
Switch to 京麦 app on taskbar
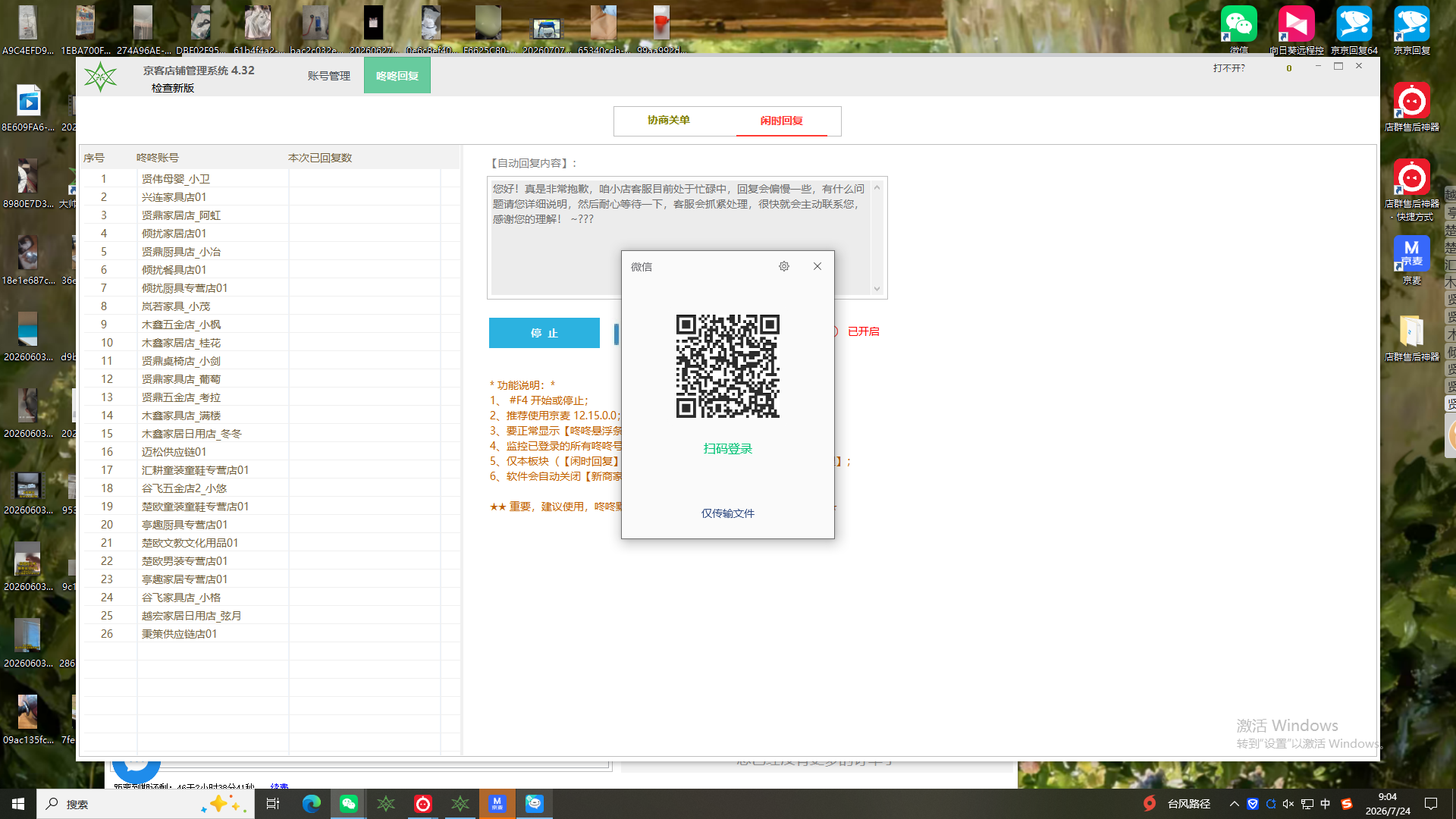tap(497, 804)
